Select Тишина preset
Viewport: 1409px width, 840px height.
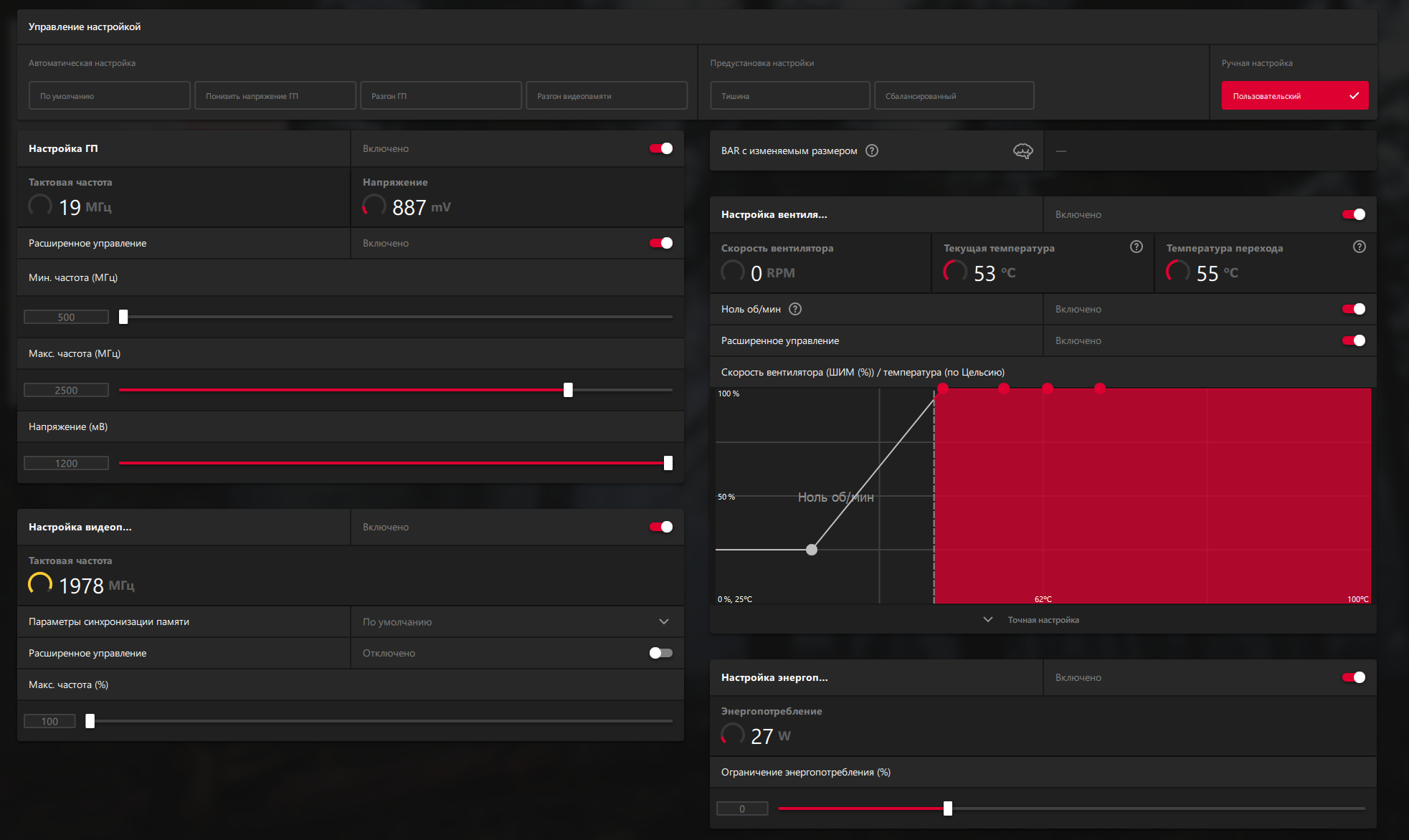(789, 95)
